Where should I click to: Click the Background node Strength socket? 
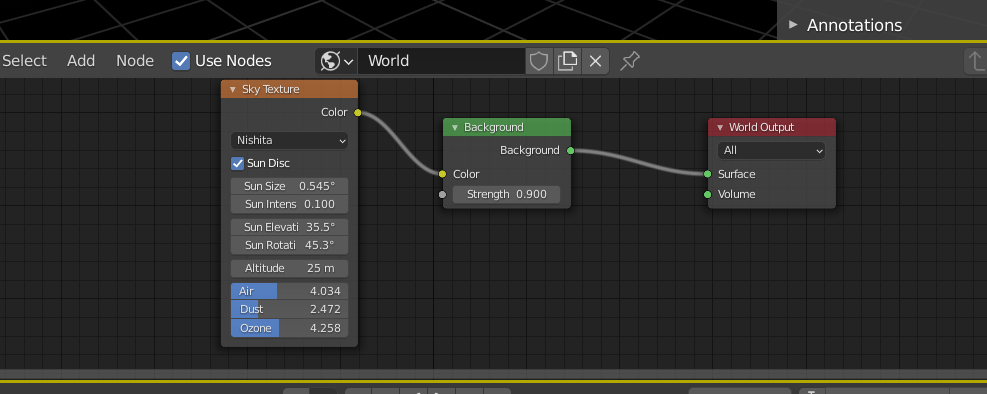click(443, 195)
